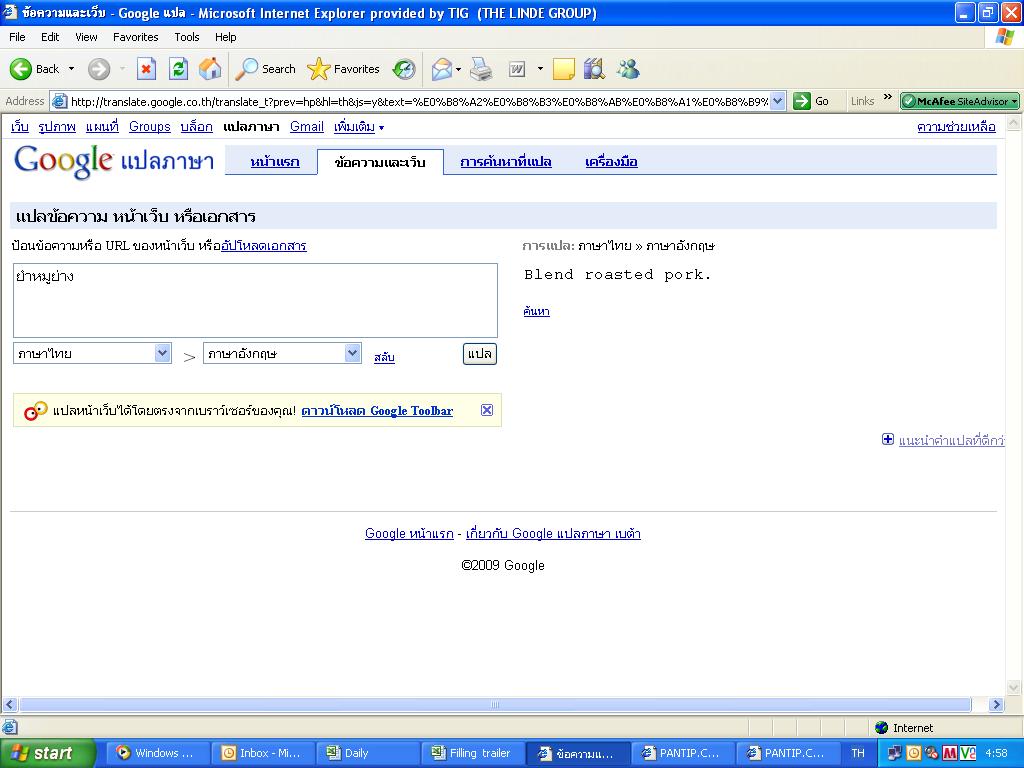Click the green Go arrow button

click(801, 101)
